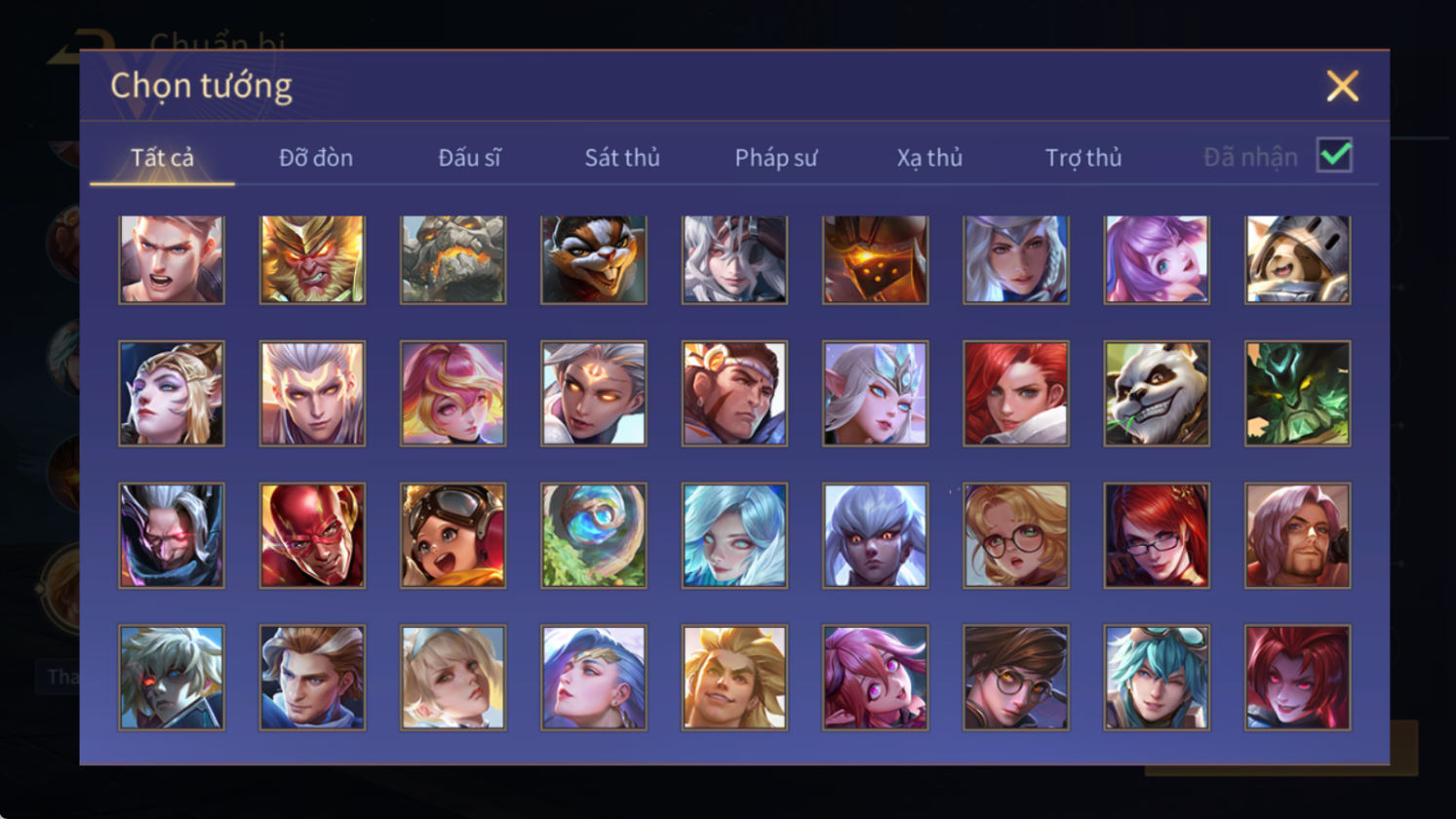This screenshot has width=1456, height=819.
Task: Switch to the Đấu sĩ tab
Action: click(469, 158)
